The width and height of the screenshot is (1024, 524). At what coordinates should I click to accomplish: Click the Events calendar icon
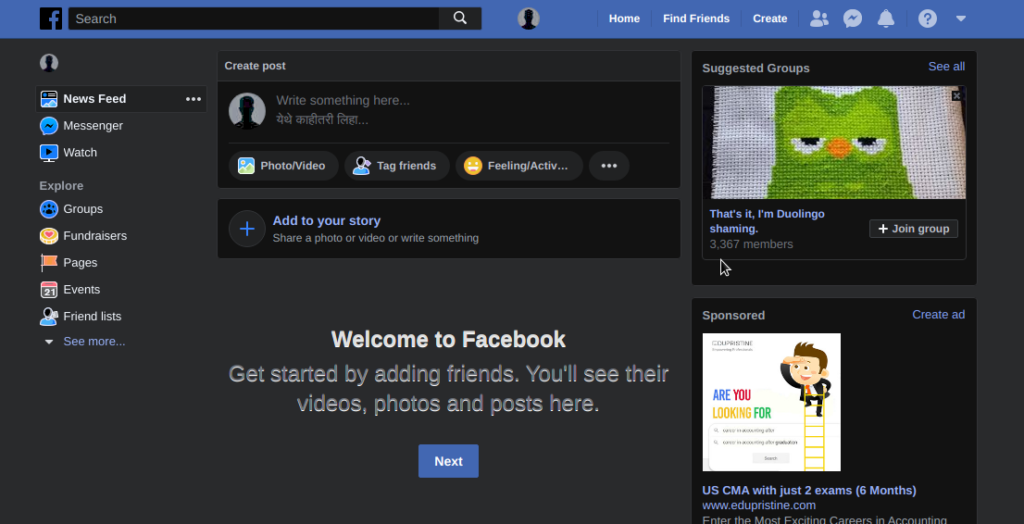(49, 289)
